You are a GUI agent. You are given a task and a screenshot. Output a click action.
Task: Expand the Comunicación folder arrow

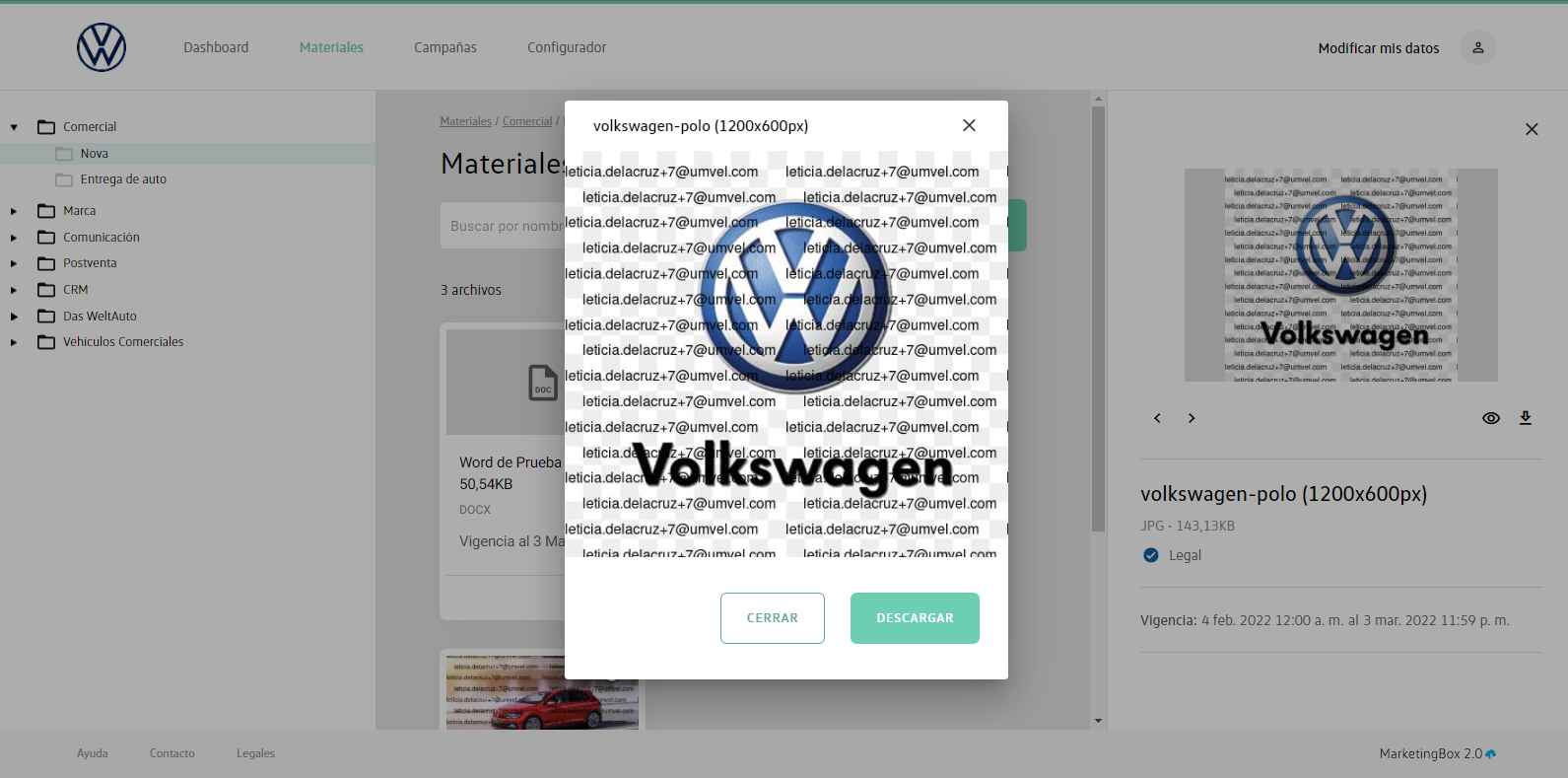point(14,238)
